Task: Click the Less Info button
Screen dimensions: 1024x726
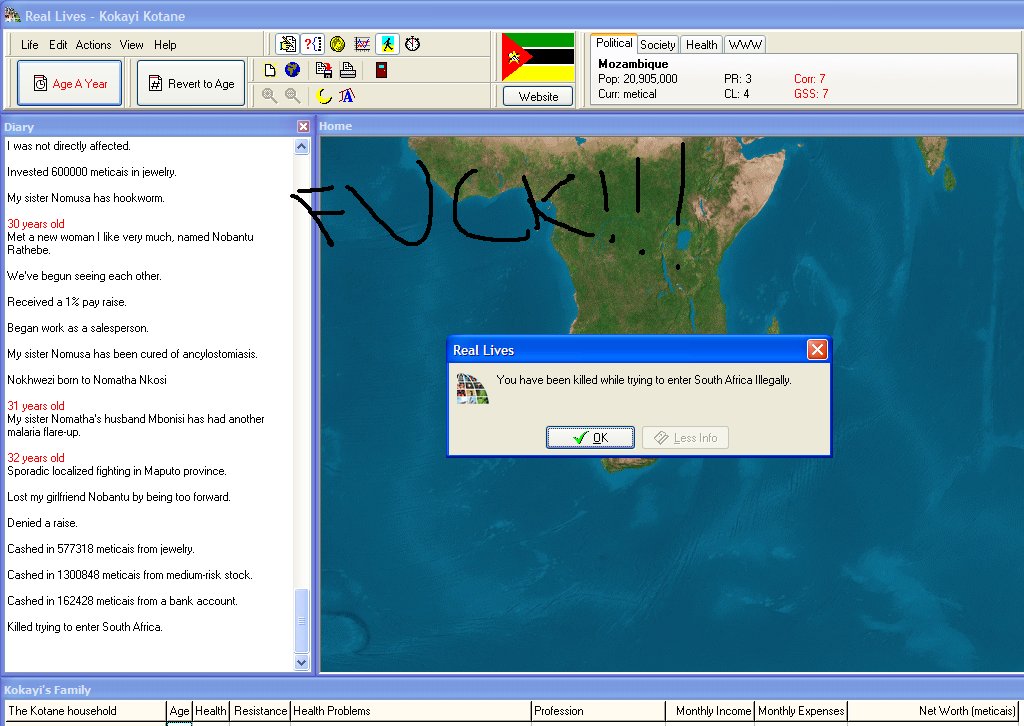Action: pyautogui.click(x=685, y=437)
